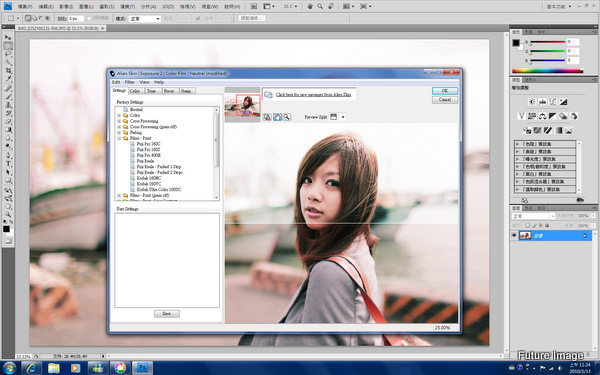Viewport: 600px width, 375px height.
Task: Toggle lock position in Layers panel
Action: coord(541,226)
